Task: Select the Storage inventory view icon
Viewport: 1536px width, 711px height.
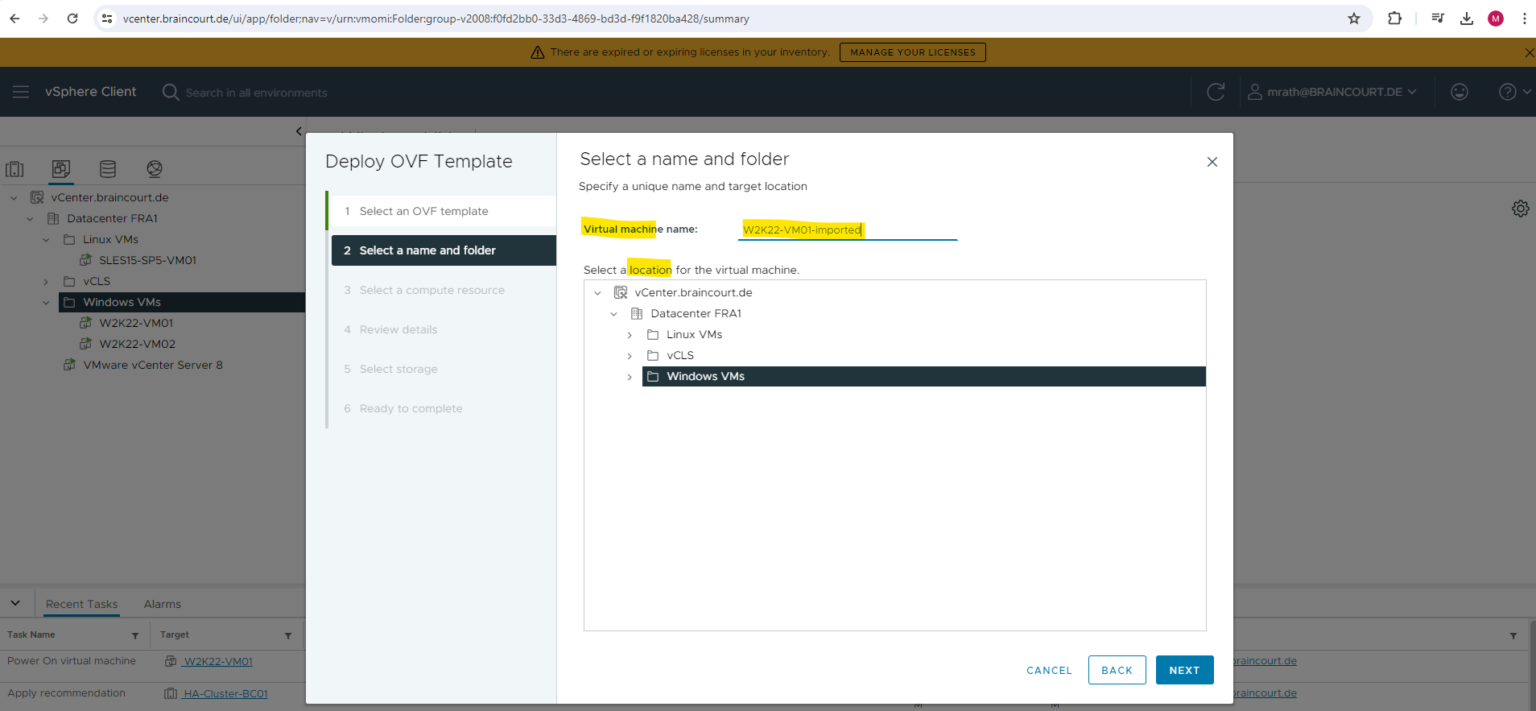Action: (107, 169)
